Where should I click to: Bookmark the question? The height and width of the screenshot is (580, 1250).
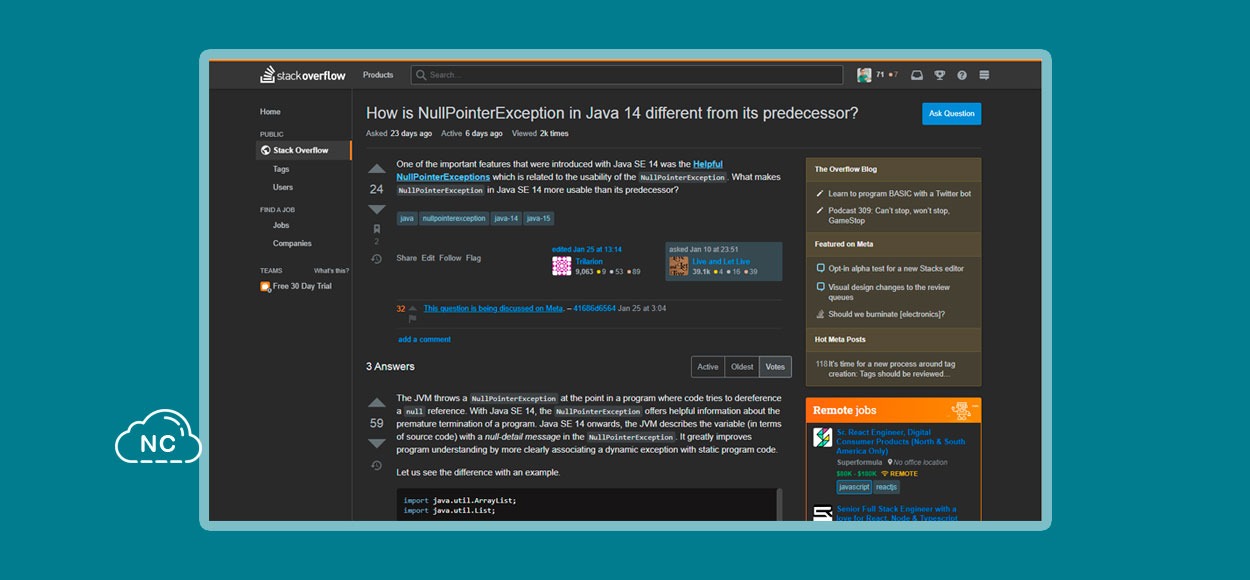click(x=376, y=229)
